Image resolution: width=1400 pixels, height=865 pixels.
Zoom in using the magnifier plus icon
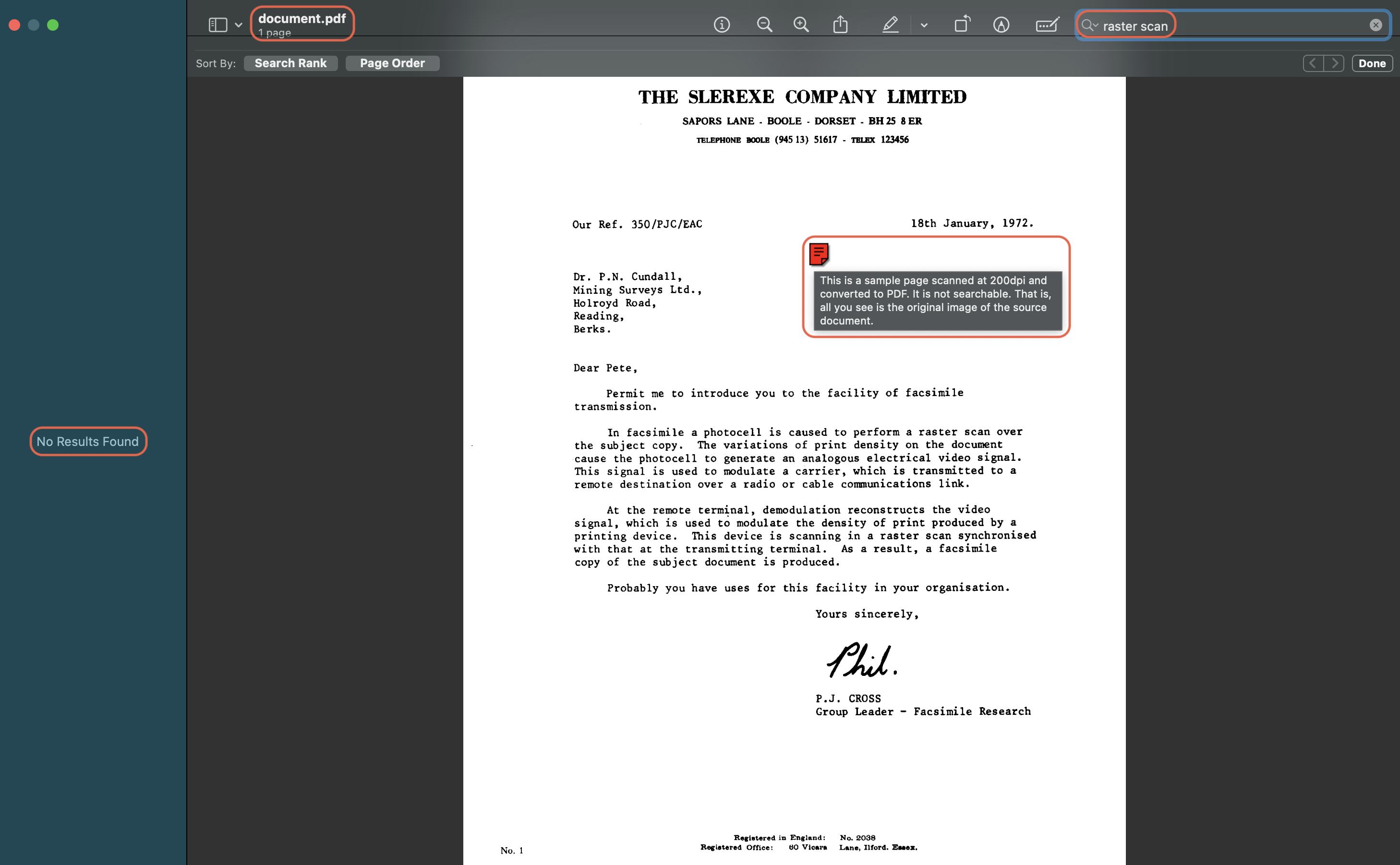pos(801,24)
